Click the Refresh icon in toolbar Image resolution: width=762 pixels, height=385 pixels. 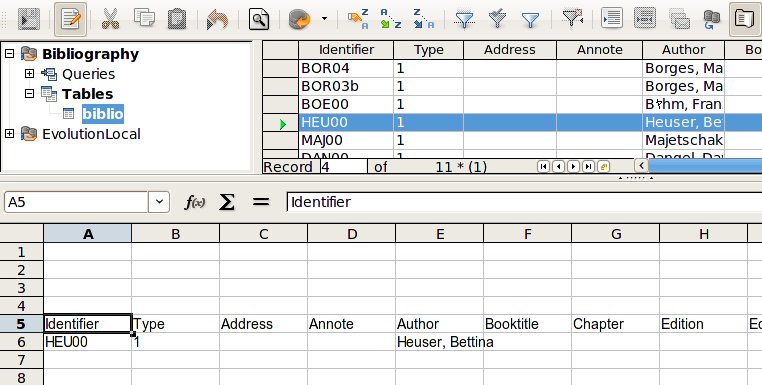pyautogui.click(x=300, y=19)
